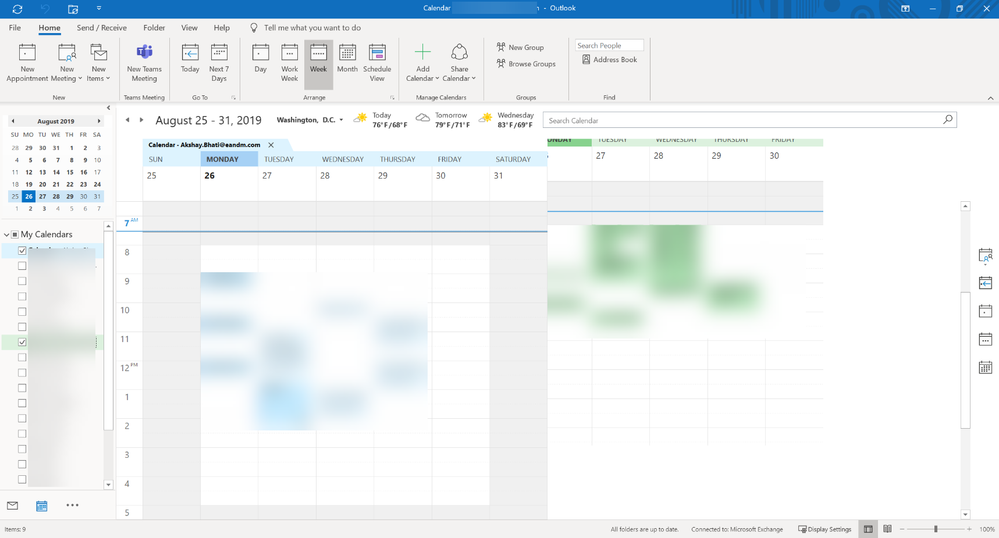Click the MONDAY column header
Image resolution: width=999 pixels, height=538 pixels.
click(x=229, y=159)
